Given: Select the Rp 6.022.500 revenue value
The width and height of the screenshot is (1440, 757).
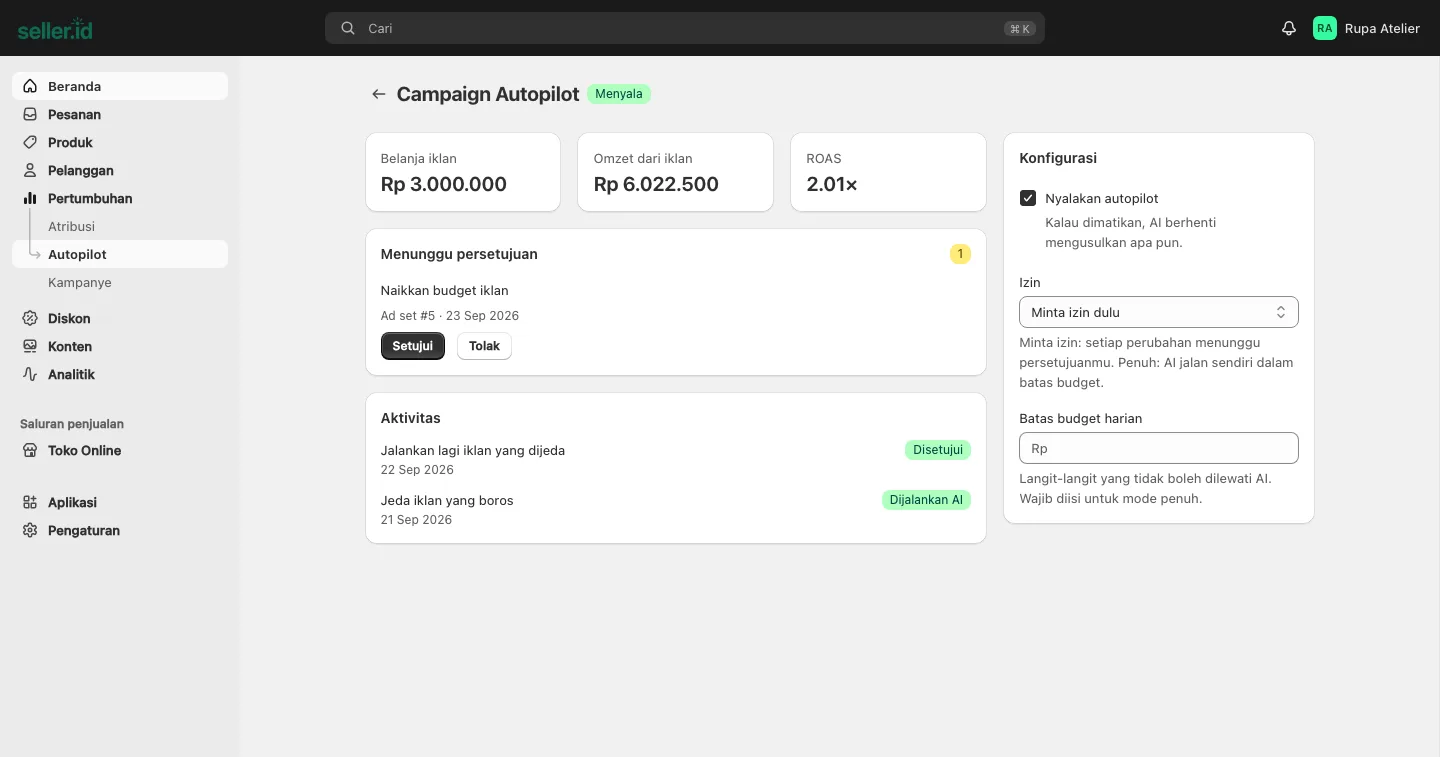Looking at the screenshot, I should (656, 184).
